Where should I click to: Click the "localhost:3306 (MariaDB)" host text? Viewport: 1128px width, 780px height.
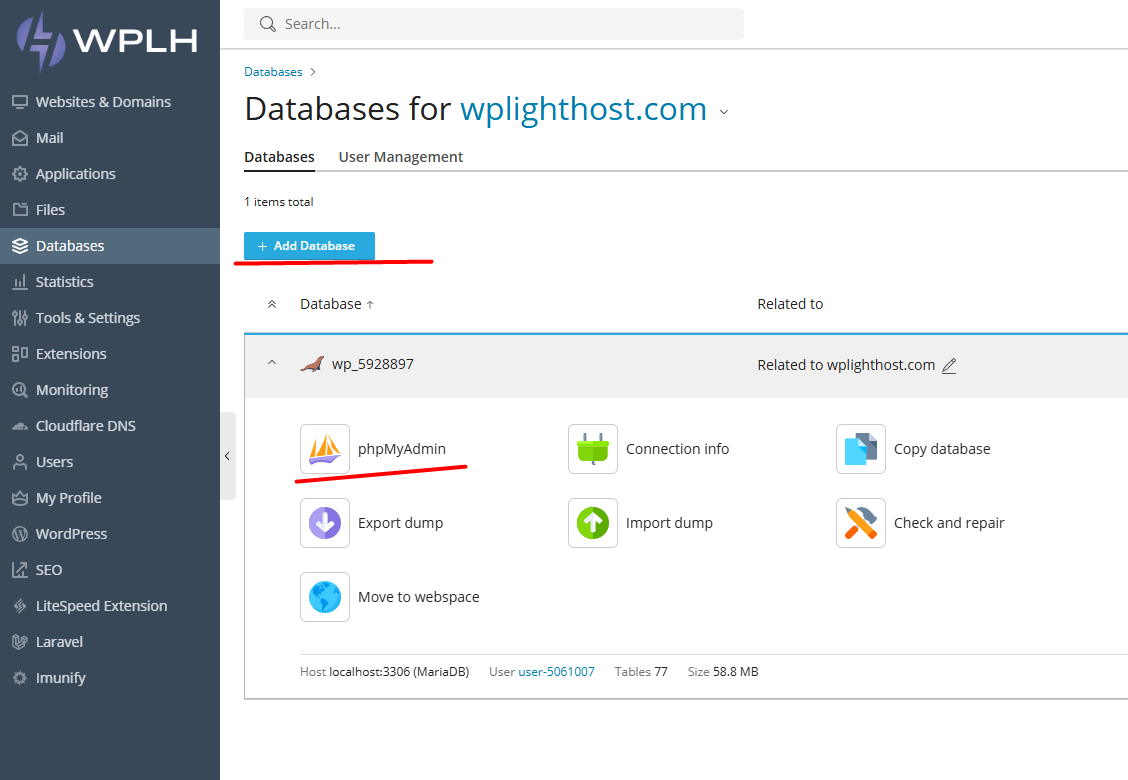tap(399, 672)
